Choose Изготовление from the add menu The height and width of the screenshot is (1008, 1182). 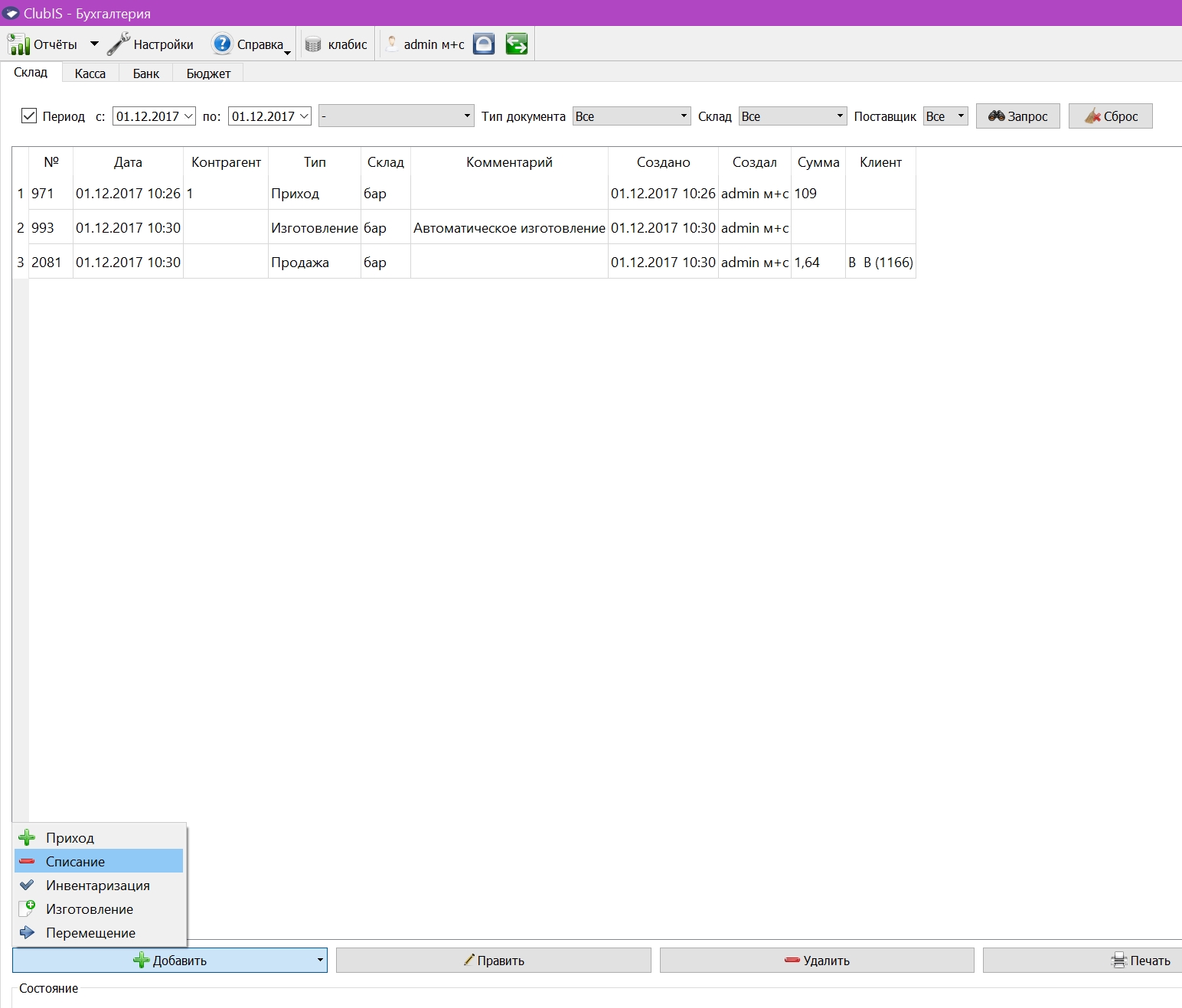(x=99, y=909)
